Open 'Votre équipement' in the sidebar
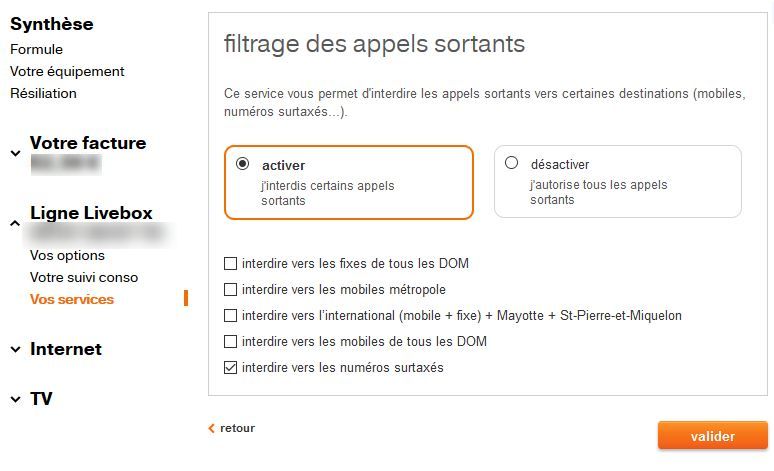774x471 pixels. coord(67,71)
